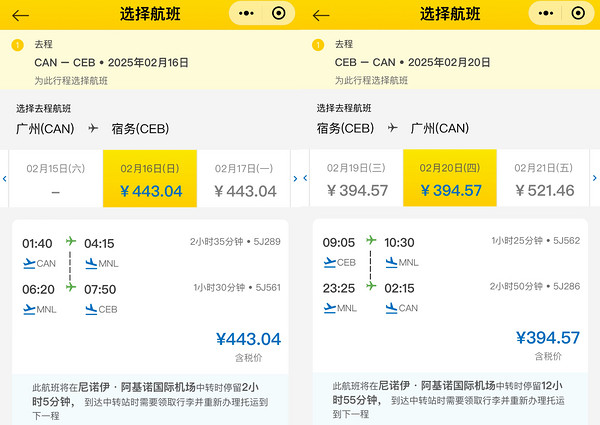600x425 pixels.
Task: Tap the trip summary CEB – CAN • 2025年02月20日
Action: (x=412, y=62)
